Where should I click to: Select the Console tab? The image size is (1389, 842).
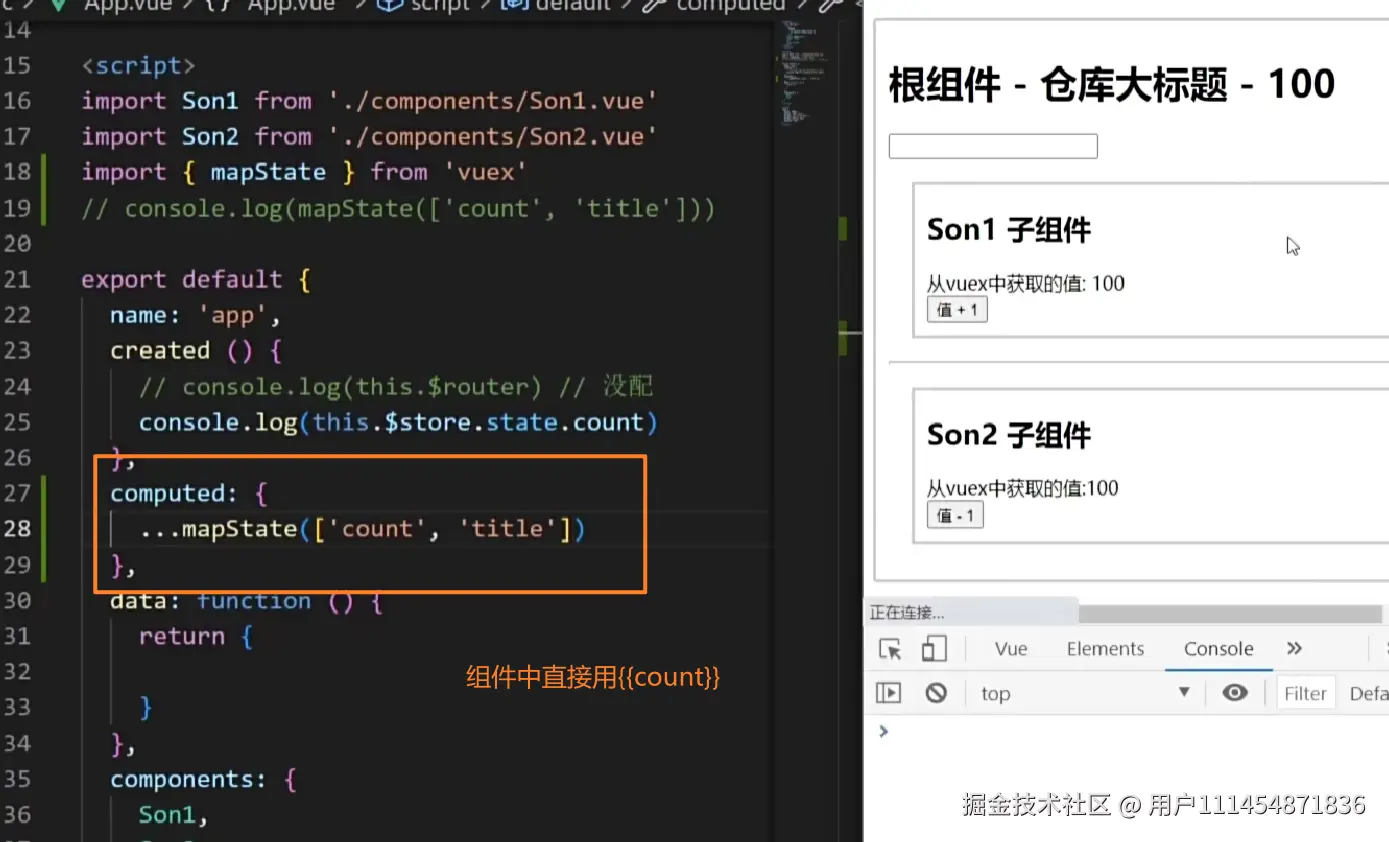pyautogui.click(x=1218, y=649)
